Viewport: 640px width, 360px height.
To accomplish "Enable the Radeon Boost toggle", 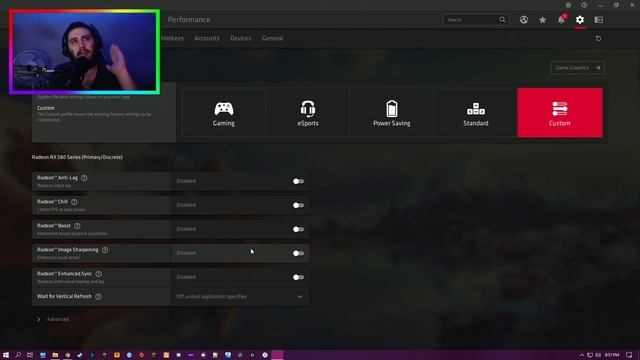I will click(298, 229).
